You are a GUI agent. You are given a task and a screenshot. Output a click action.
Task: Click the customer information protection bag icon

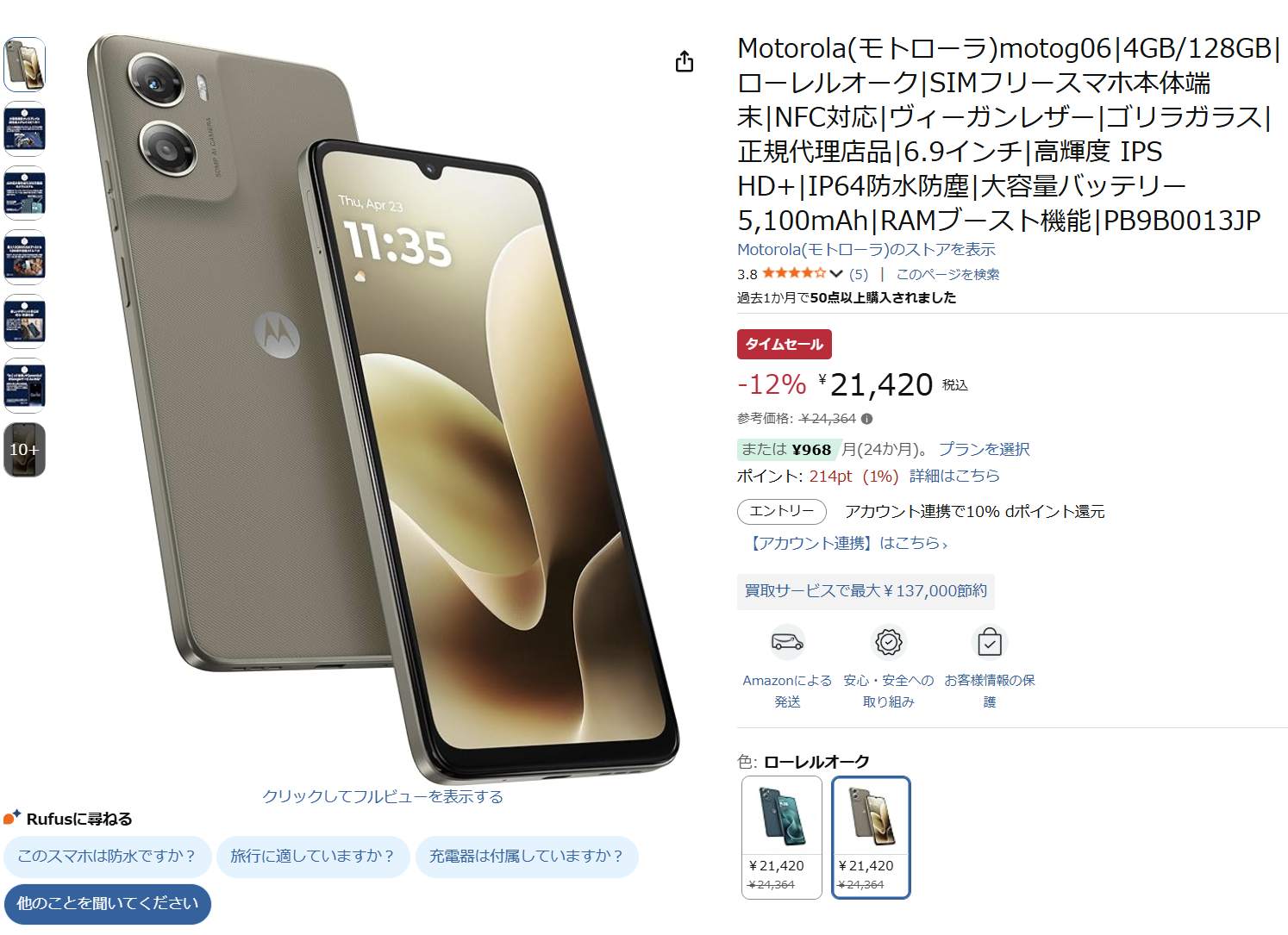(990, 642)
